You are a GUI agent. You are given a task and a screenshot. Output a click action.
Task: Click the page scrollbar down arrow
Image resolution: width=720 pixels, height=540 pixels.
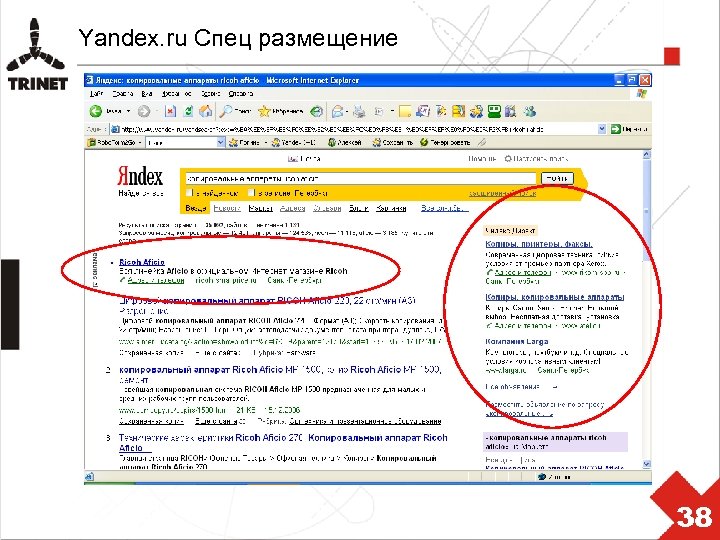pos(647,464)
